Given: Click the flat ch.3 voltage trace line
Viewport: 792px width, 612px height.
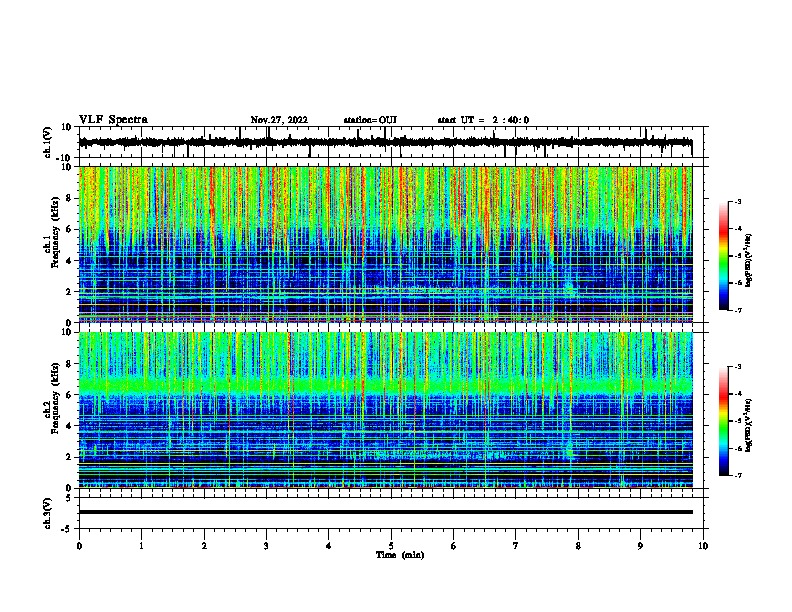Looking at the screenshot, I should pos(385,512).
